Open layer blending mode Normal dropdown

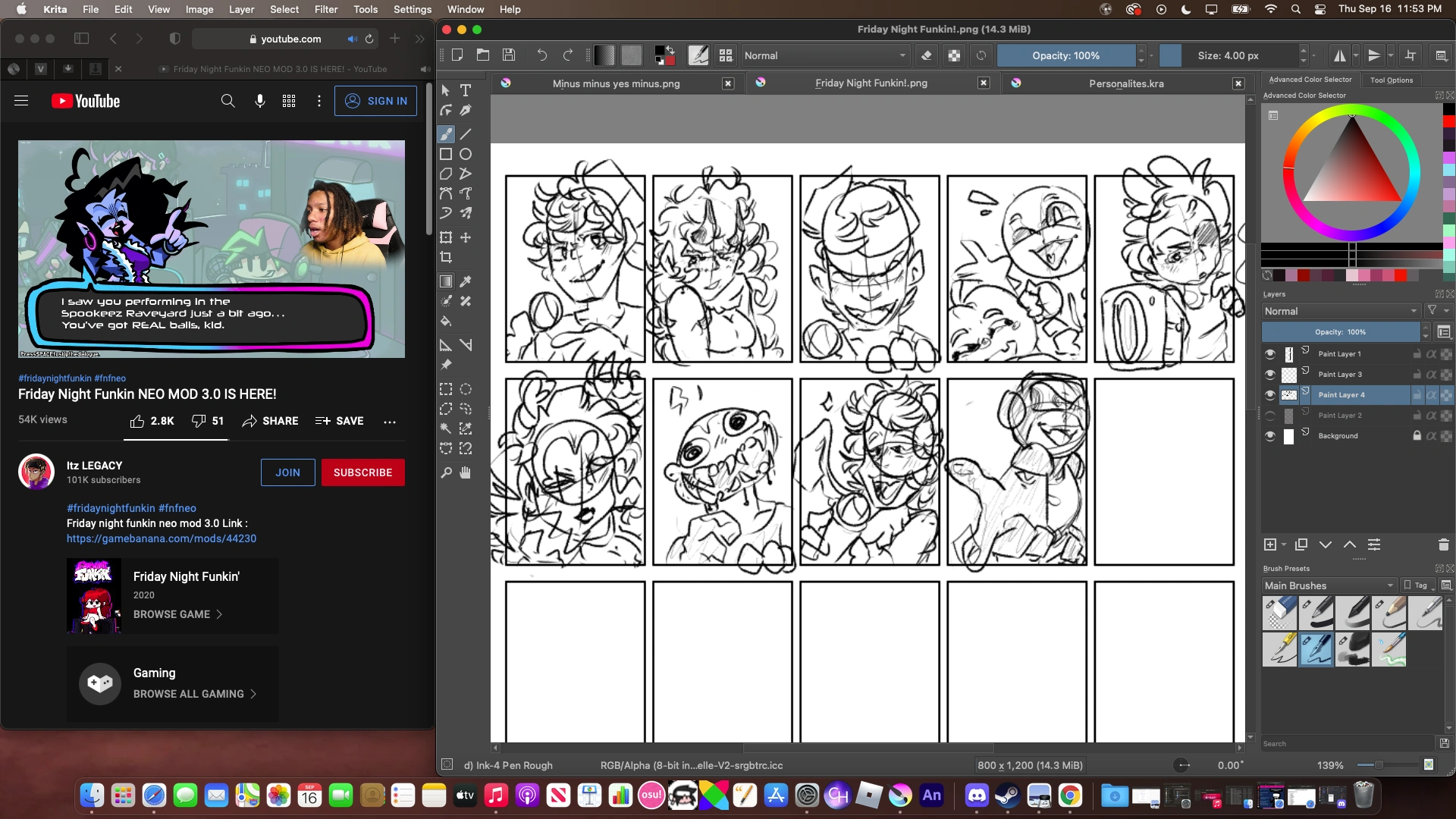tap(1340, 311)
